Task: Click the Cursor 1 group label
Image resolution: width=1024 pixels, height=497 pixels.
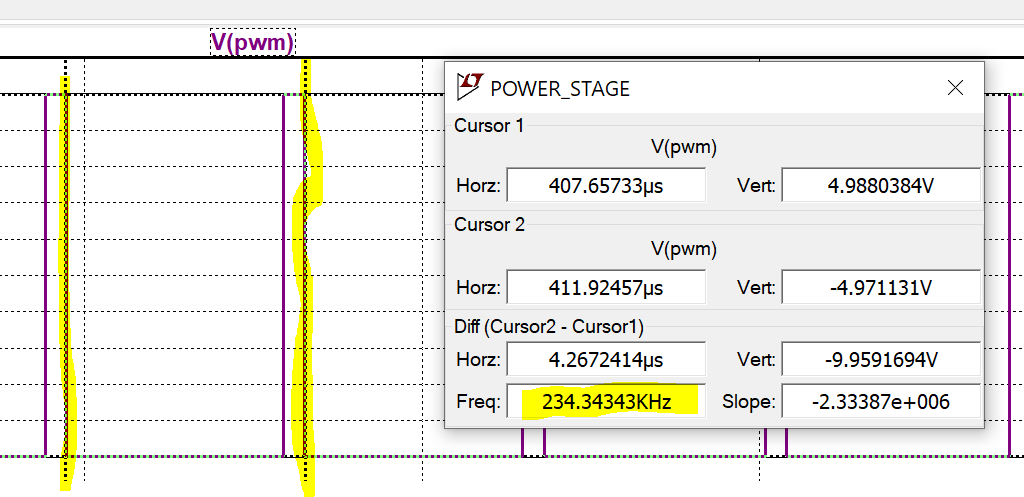Action: 489,125
